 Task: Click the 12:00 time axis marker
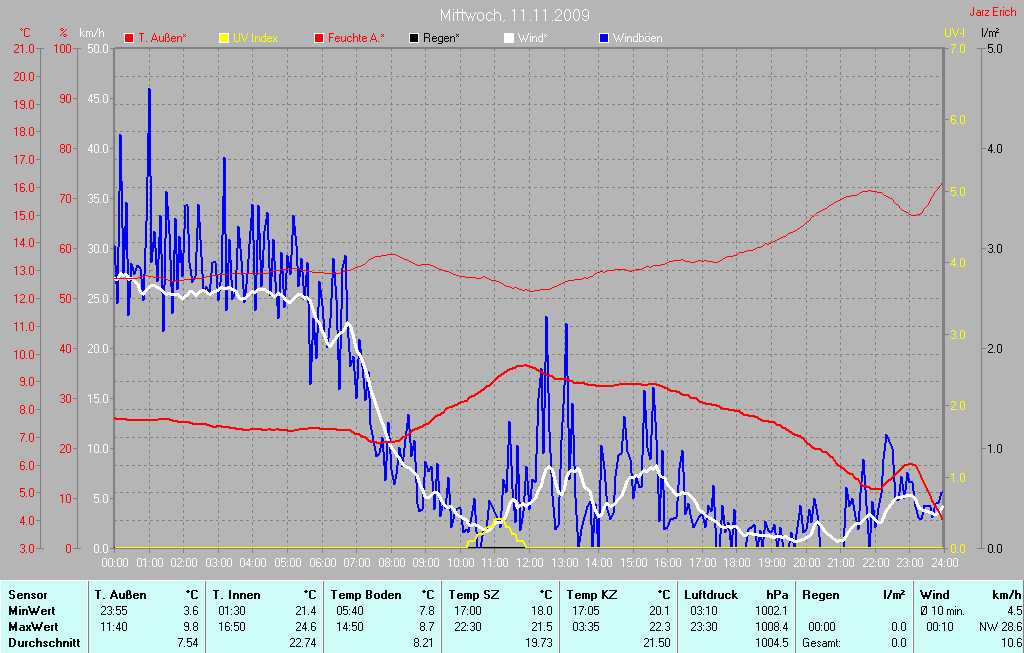[530, 562]
